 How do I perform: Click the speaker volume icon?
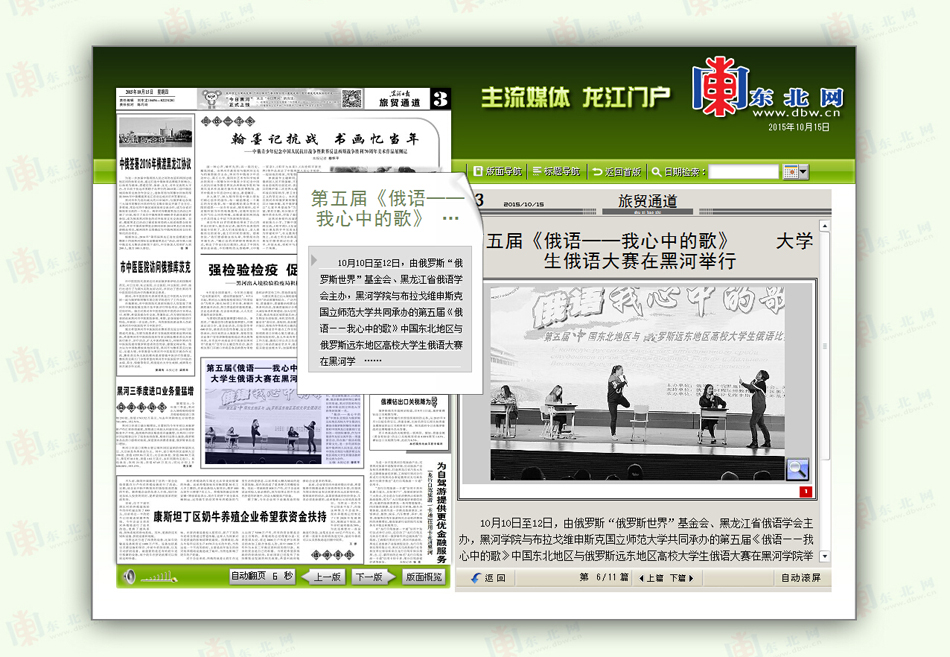tap(129, 577)
